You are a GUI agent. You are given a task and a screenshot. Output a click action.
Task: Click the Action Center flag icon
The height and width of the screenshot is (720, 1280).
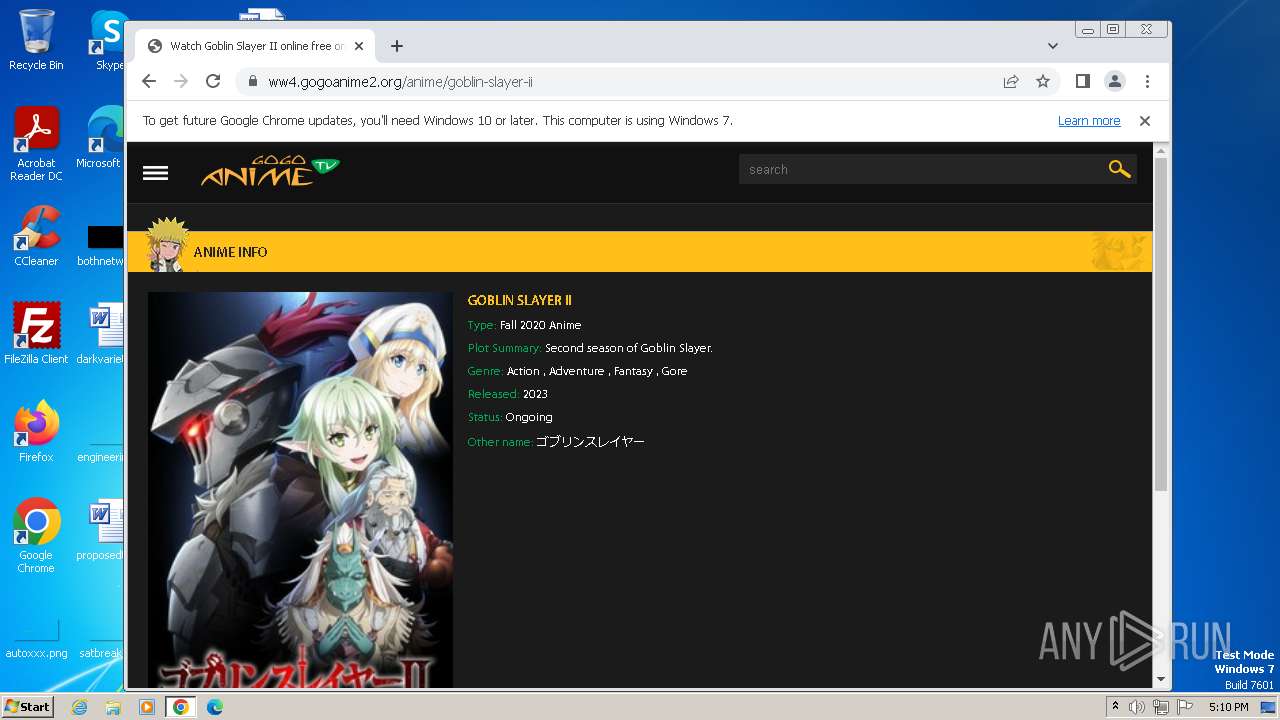1184,707
